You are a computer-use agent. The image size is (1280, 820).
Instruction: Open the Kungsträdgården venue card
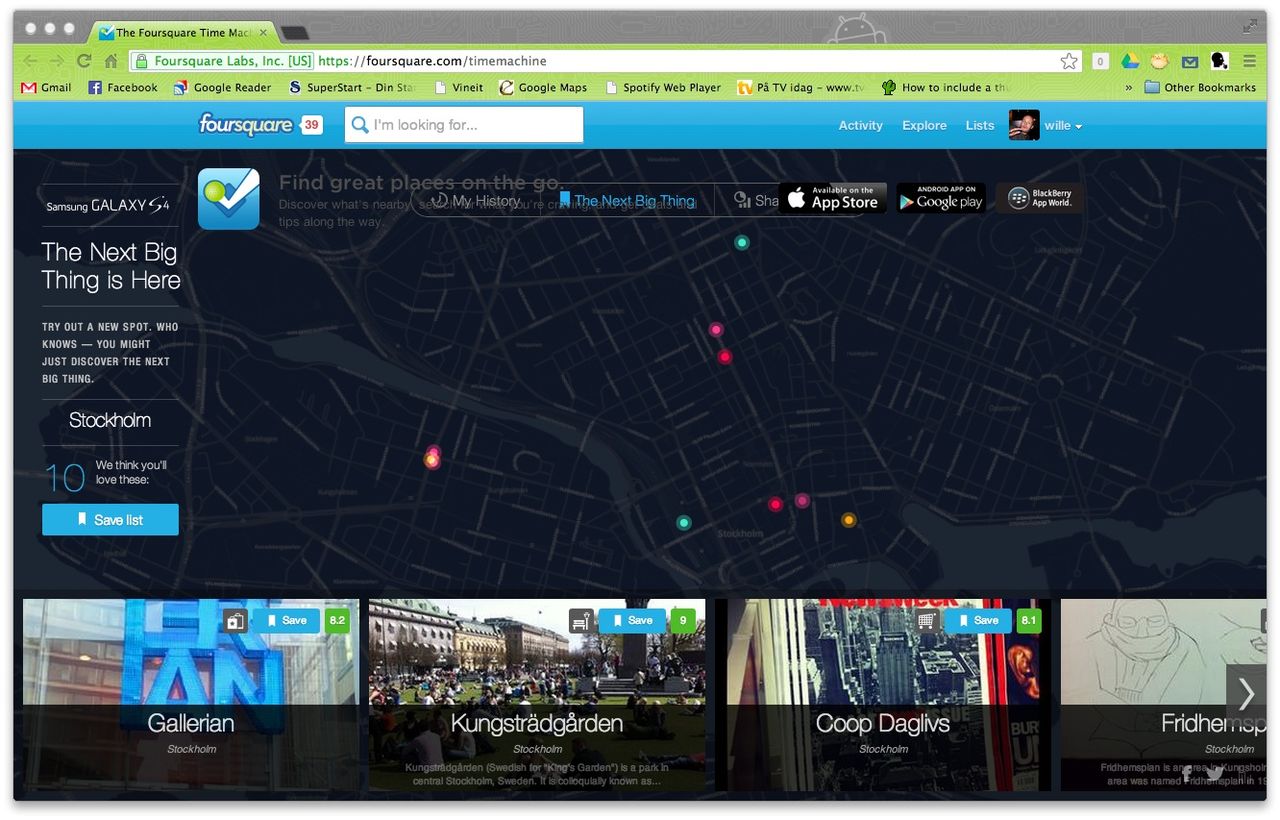click(537, 694)
